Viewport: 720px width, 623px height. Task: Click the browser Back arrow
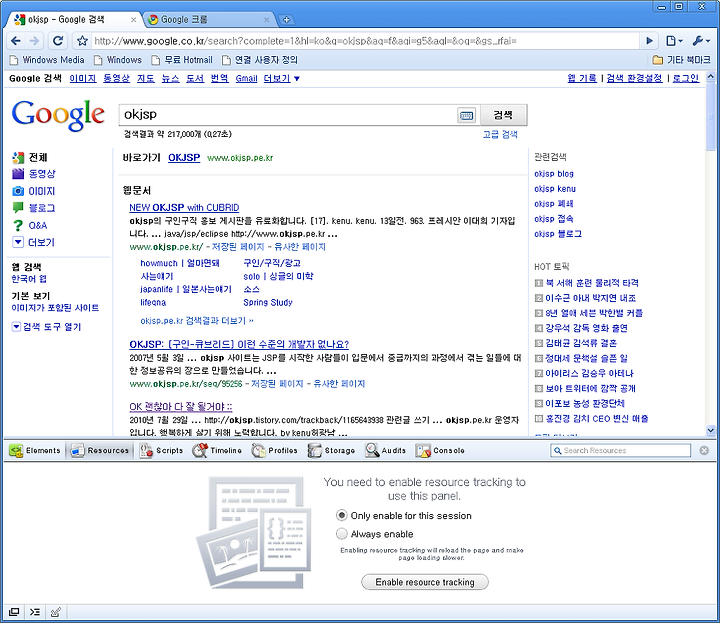(x=15, y=41)
